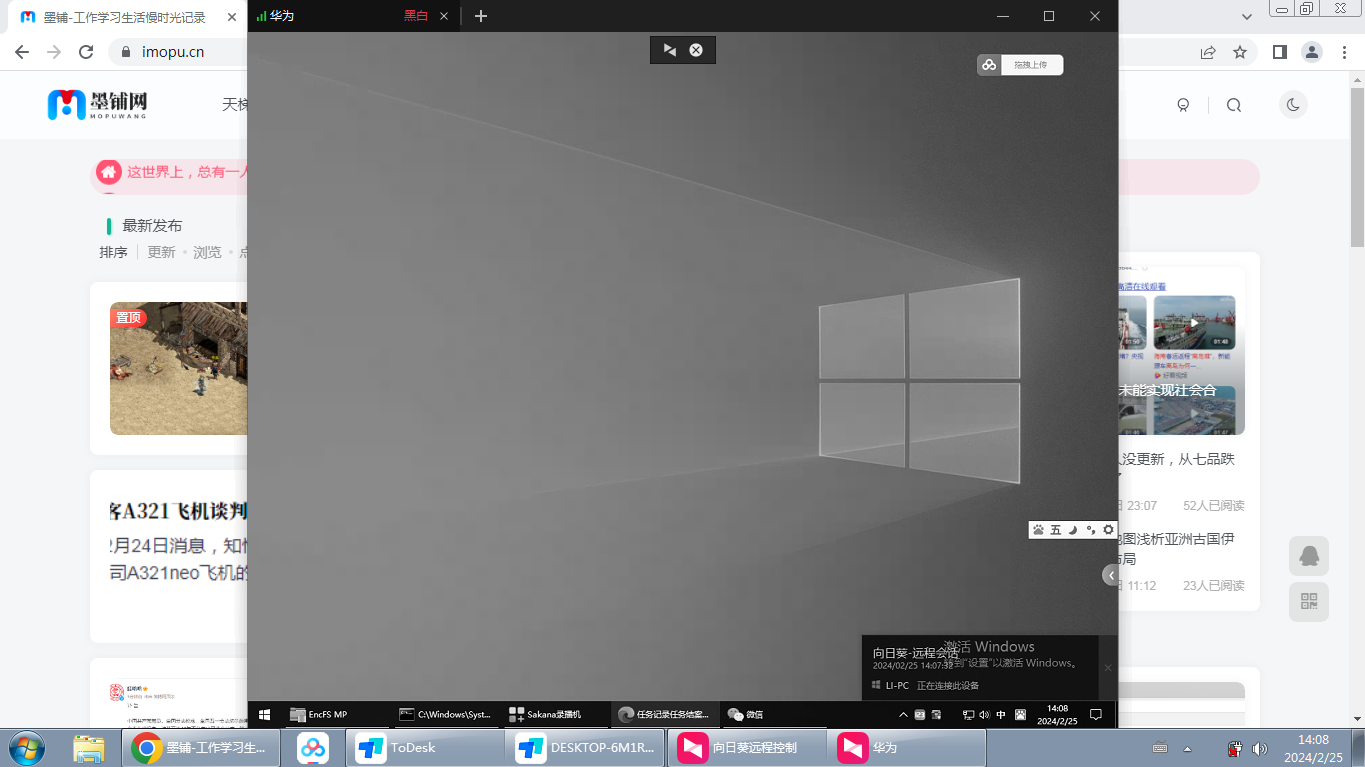This screenshot has height=767, width=1365.
Task: Toggle the remote tray 中 input language
Action: point(1001,715)
